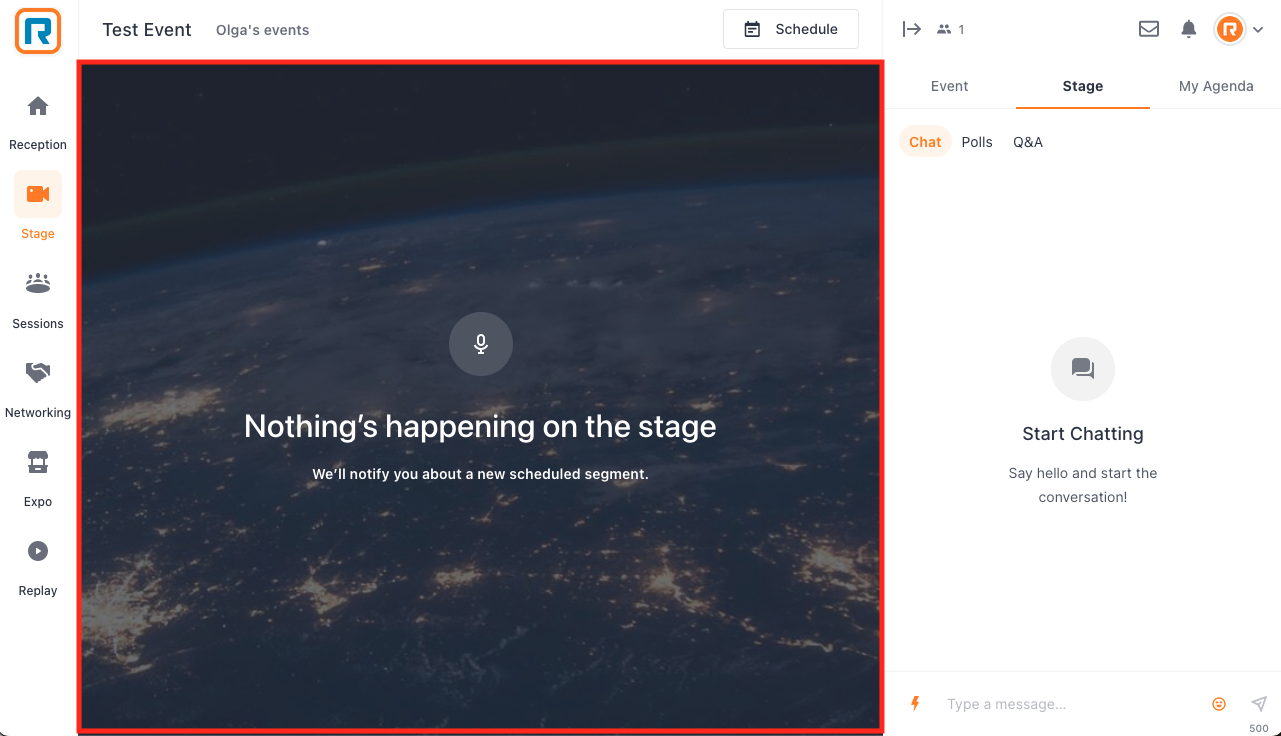Image resolution: width=1281 pixels, height=736 pixels.
Task: Click the 'Say hello and start the conversation!' text
Action: (1083, 485)
